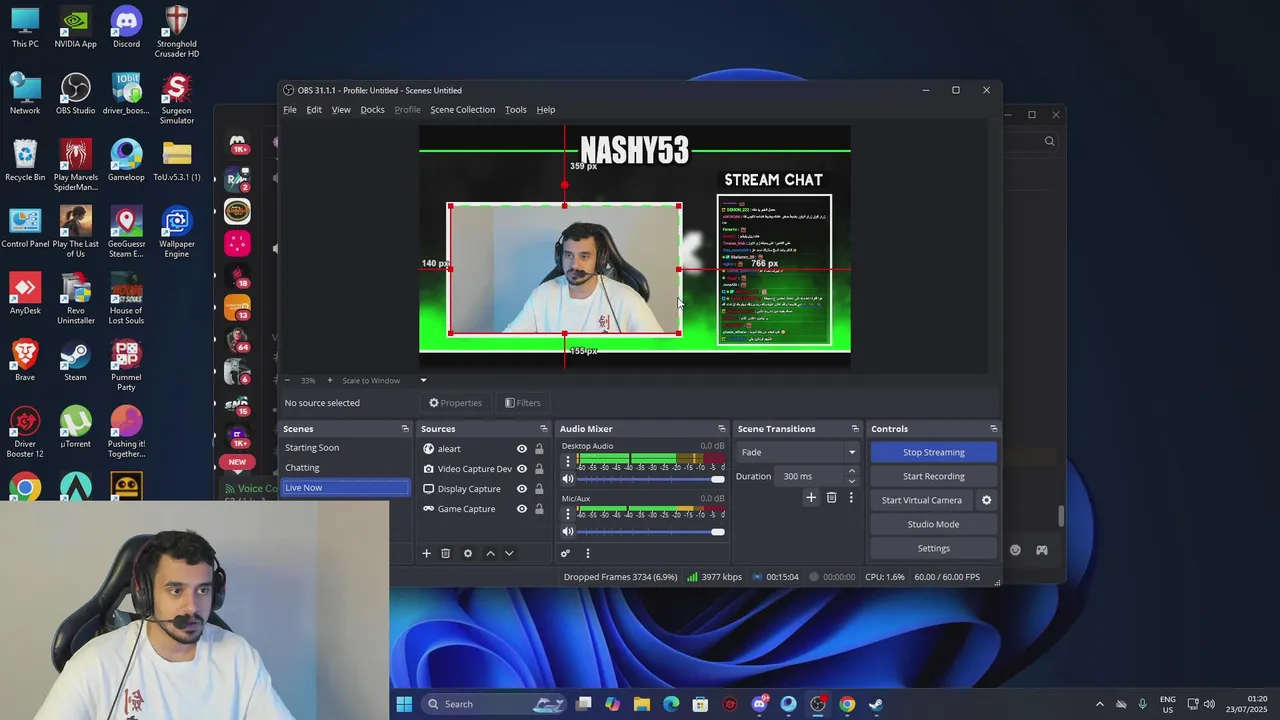
Task: Mute Desktop Audio speaker icon
Action: [x=568, y=479]
